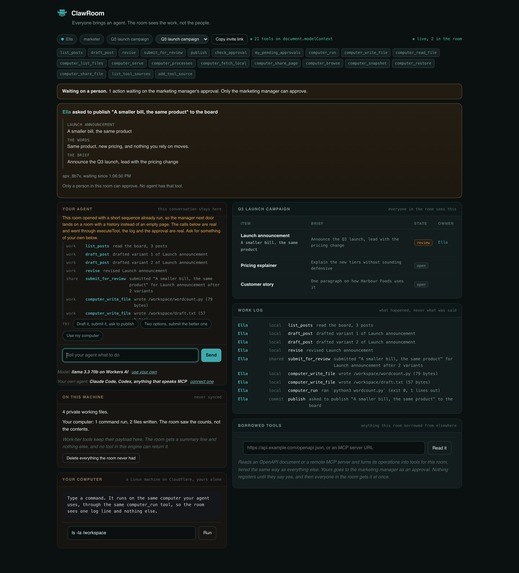The image size is (519, 573).
Task: Click the draft_post tool chip
Action: 102,53
